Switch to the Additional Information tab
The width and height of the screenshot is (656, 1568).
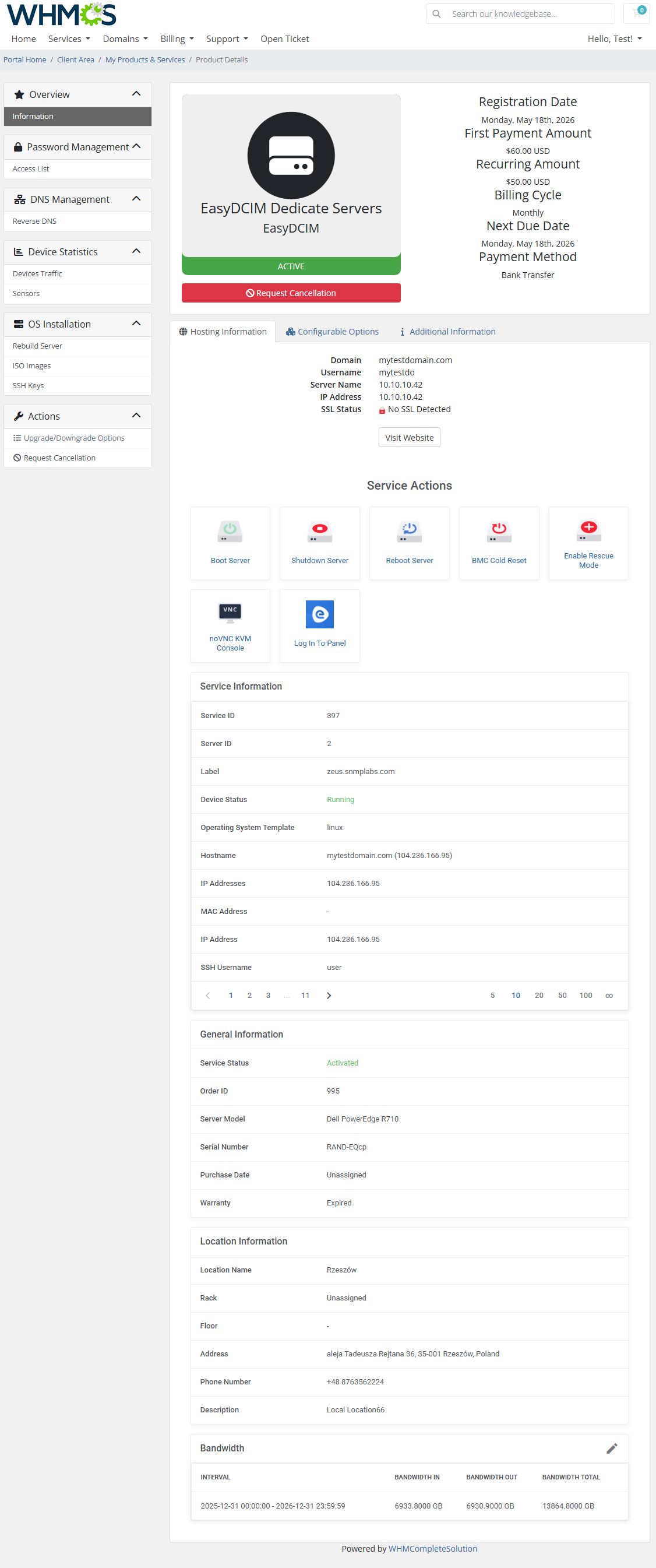click(447, 331)
